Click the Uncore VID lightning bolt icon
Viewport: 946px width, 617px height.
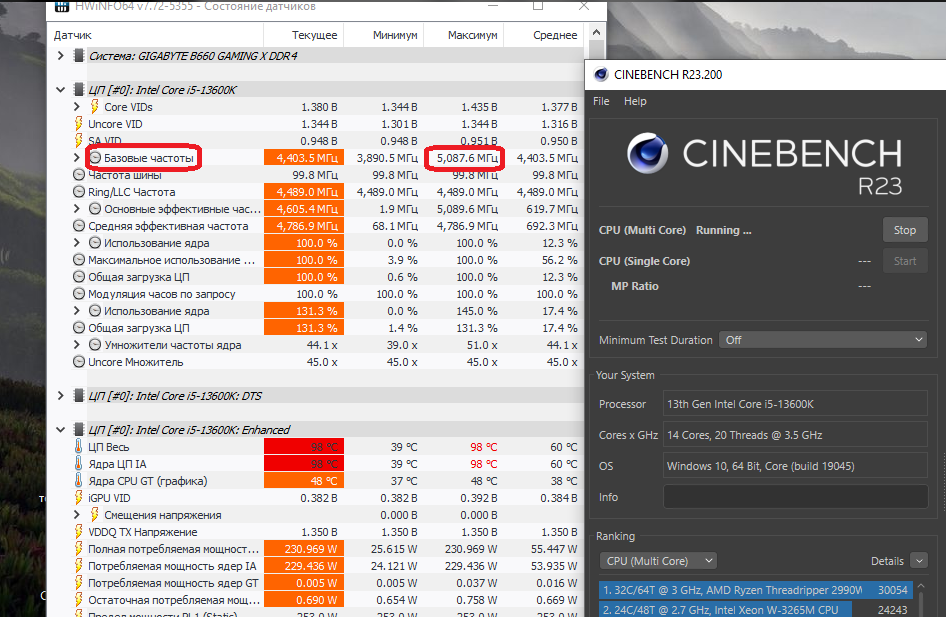78,124
